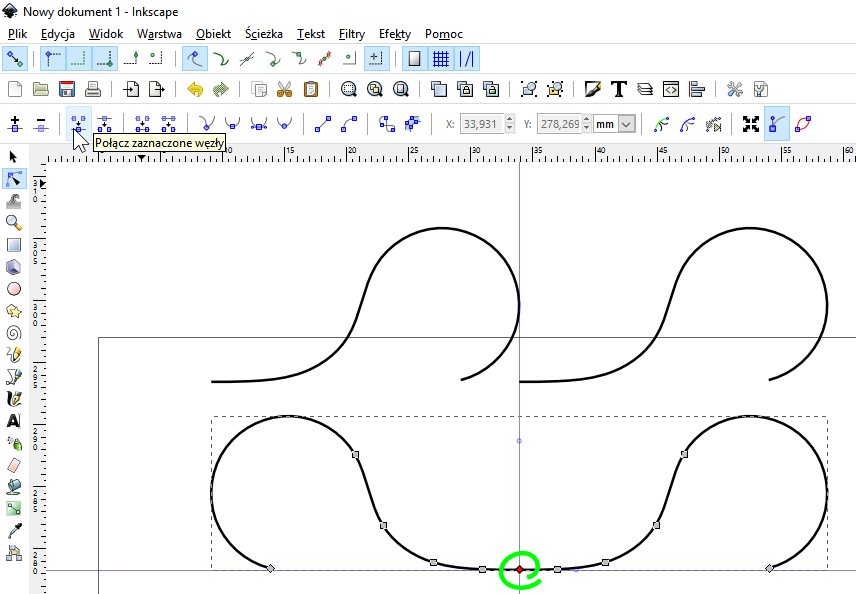Select the Pencil freehand tool

tap(14, 354)
